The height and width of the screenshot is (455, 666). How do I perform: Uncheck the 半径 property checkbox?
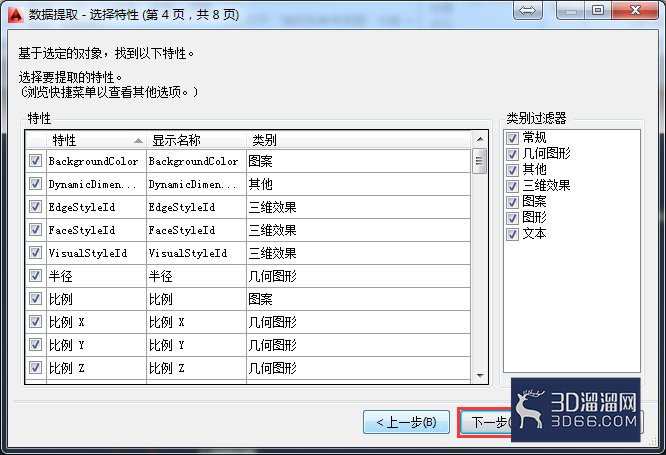coord(35,275)
